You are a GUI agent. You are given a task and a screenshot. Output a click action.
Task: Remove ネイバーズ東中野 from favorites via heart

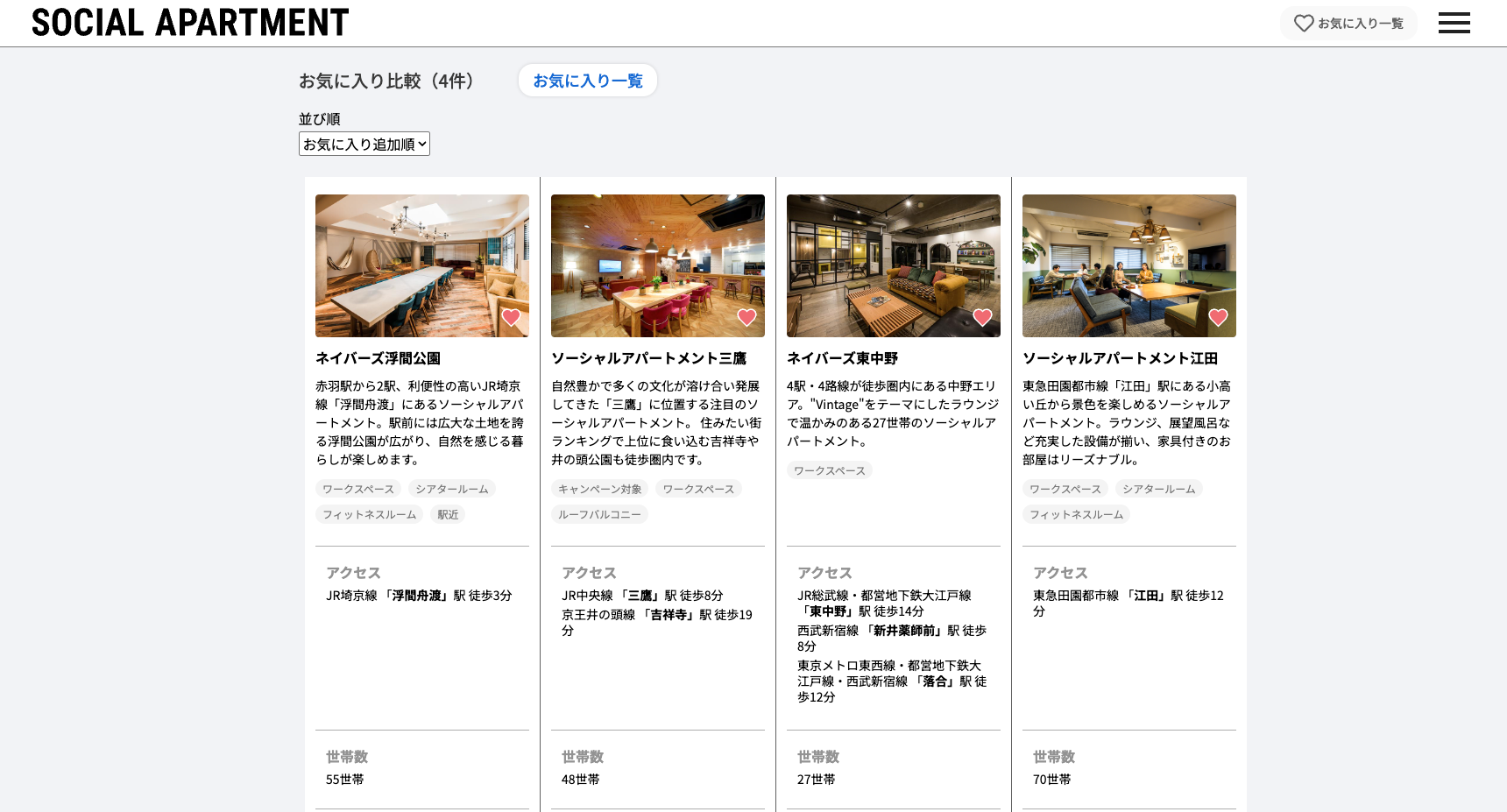982,317
